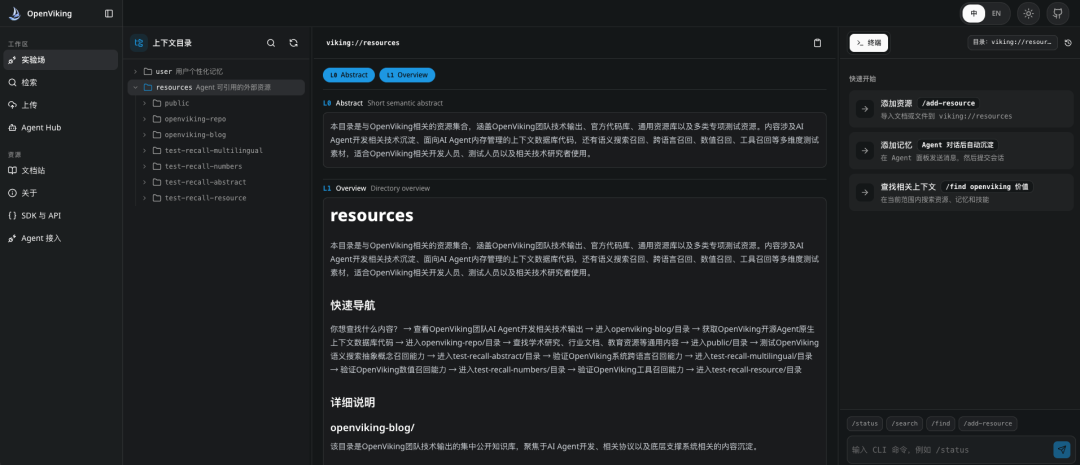Open 实验场 in the sidebar
The height and width of the screenshot is (465, 1080).
coord(61,60)
